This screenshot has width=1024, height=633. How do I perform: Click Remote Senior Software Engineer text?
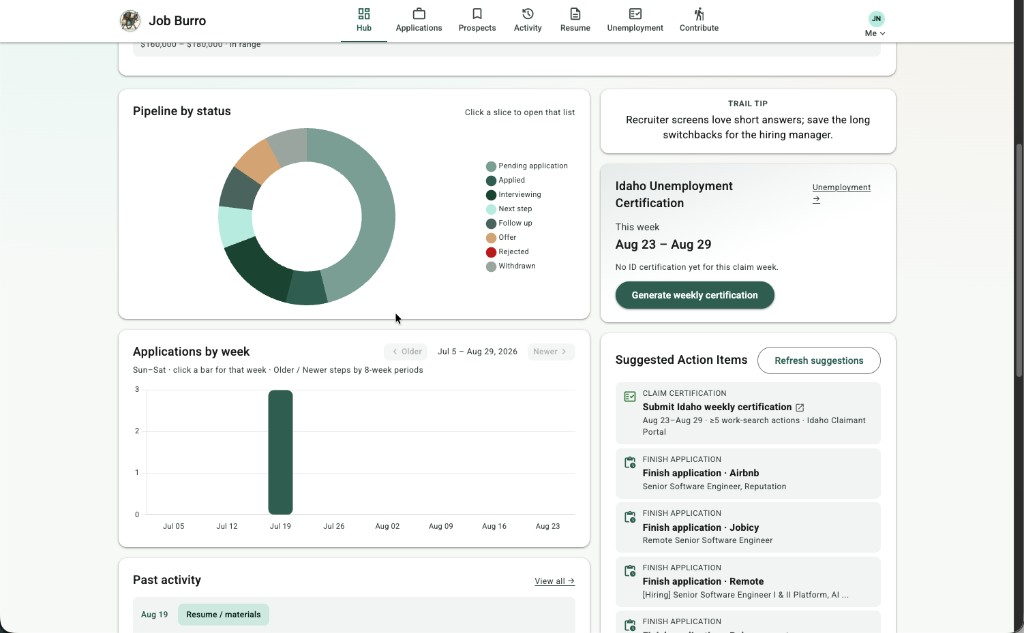click(707, 541)
